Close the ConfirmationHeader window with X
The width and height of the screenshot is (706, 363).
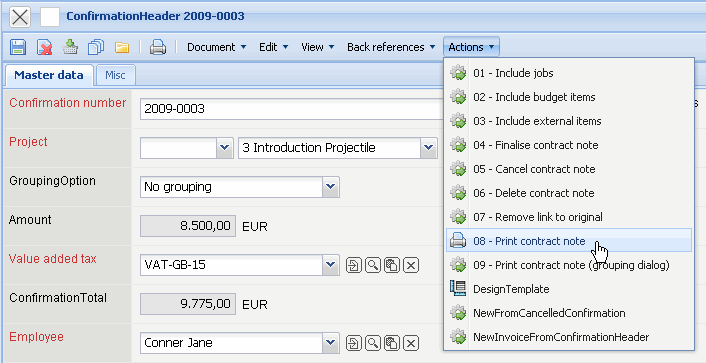[20, 18]
